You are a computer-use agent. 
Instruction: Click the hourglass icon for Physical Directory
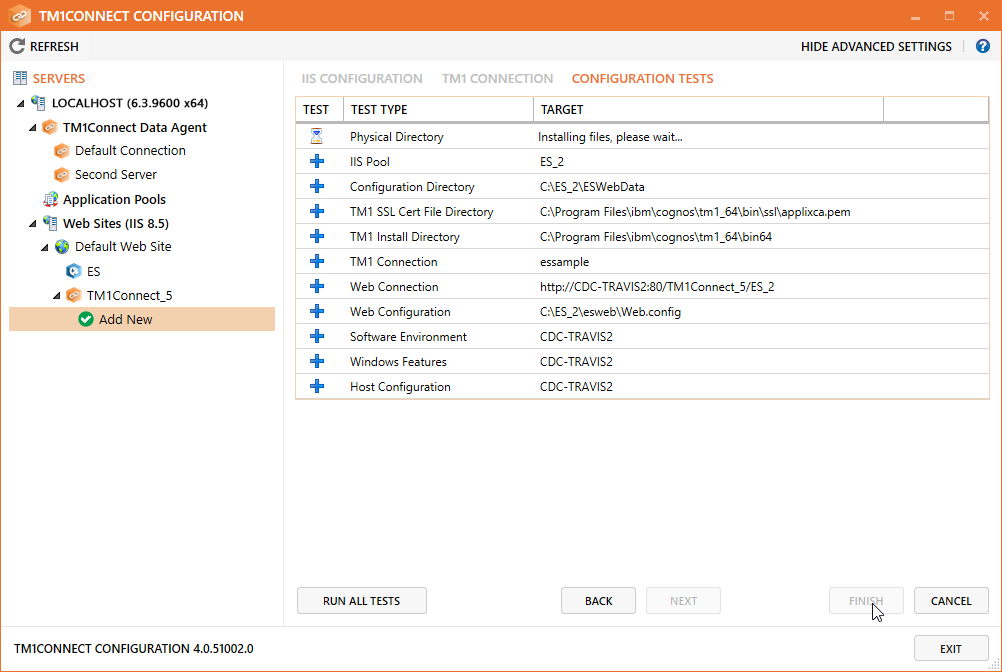click(316, 136)
